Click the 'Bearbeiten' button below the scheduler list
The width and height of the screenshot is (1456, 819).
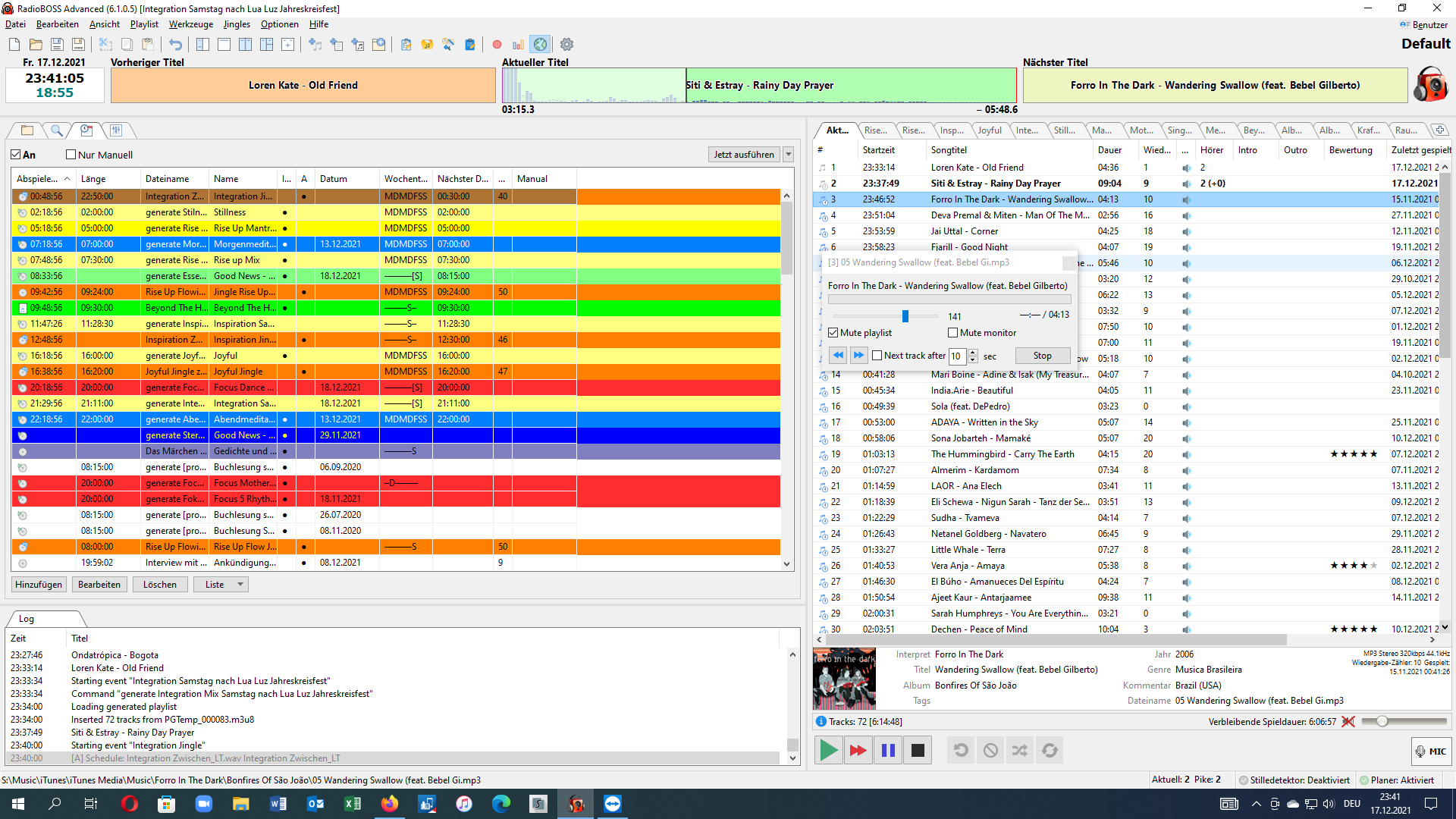pos(99,585)
